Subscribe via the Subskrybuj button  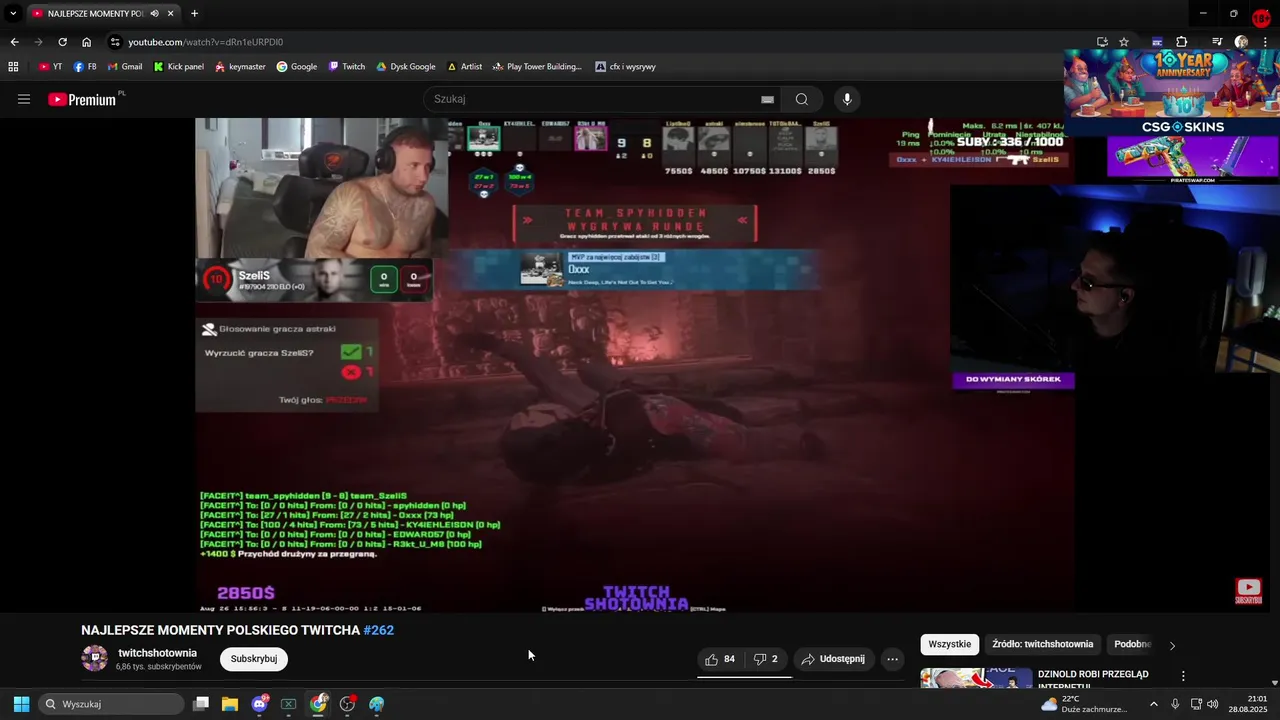254,659
